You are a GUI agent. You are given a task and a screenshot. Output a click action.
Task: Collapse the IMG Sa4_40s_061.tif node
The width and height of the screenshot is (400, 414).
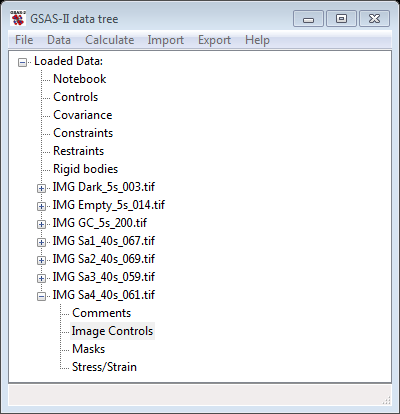tap(41, 296)
